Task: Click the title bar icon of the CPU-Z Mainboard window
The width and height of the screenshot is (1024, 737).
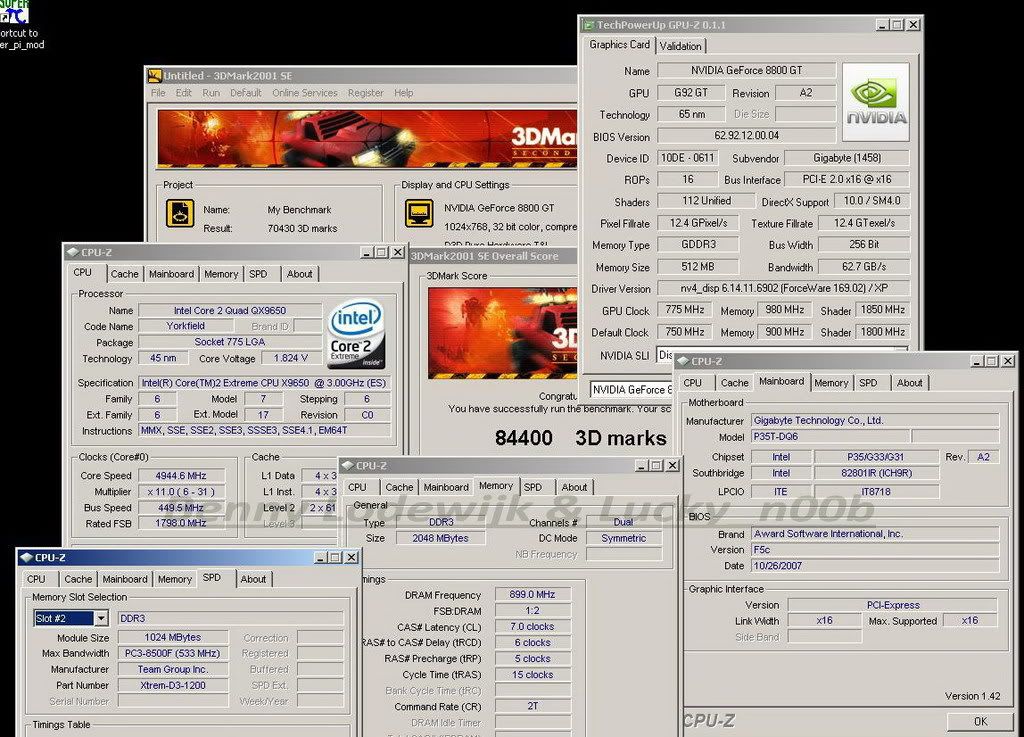Action: click(682, 361)
